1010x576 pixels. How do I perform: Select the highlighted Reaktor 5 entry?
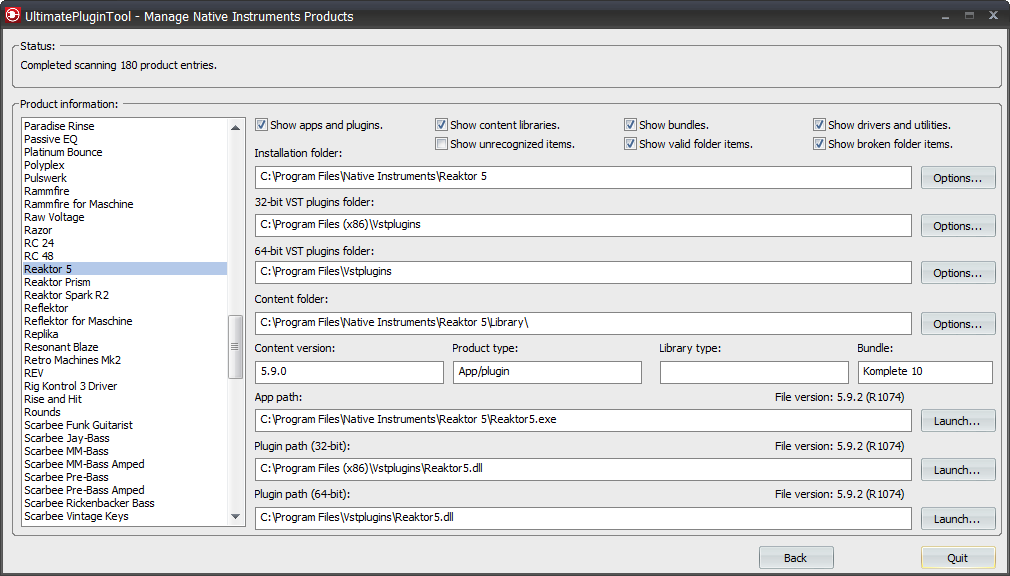[x=125, y=269]
